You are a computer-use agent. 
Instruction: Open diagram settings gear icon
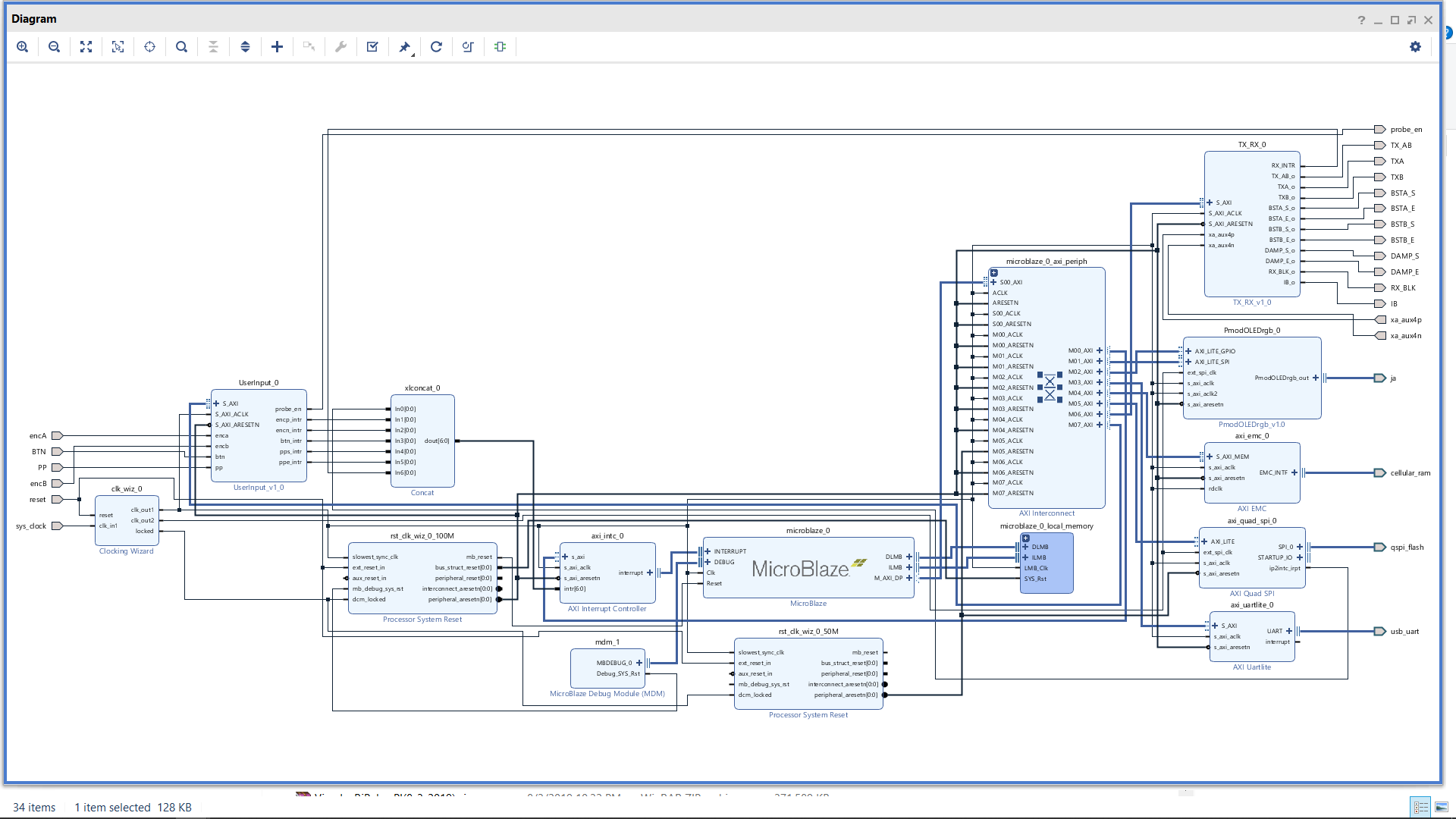[x=1415, y=47]
